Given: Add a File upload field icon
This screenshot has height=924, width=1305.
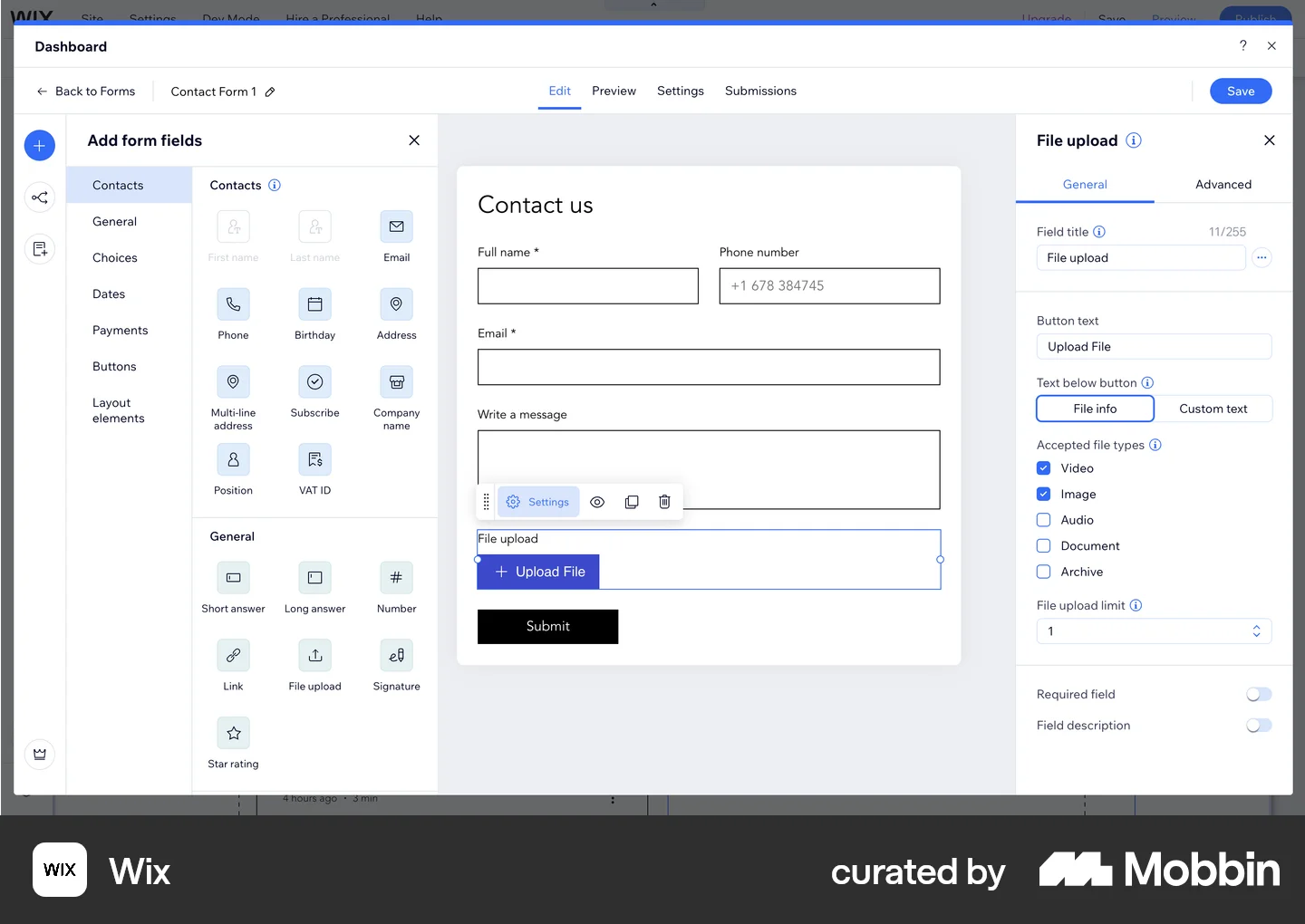Looking at the screenshot, I should tap(314, 656).
